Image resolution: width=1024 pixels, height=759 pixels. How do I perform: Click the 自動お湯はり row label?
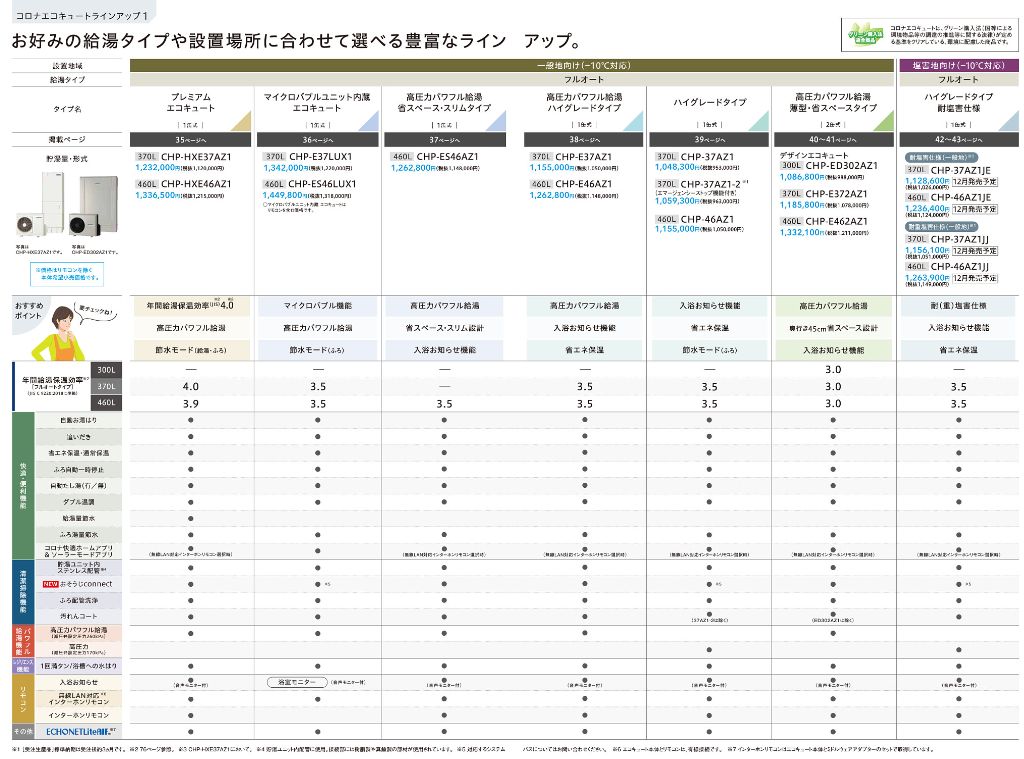pos(78,421)
